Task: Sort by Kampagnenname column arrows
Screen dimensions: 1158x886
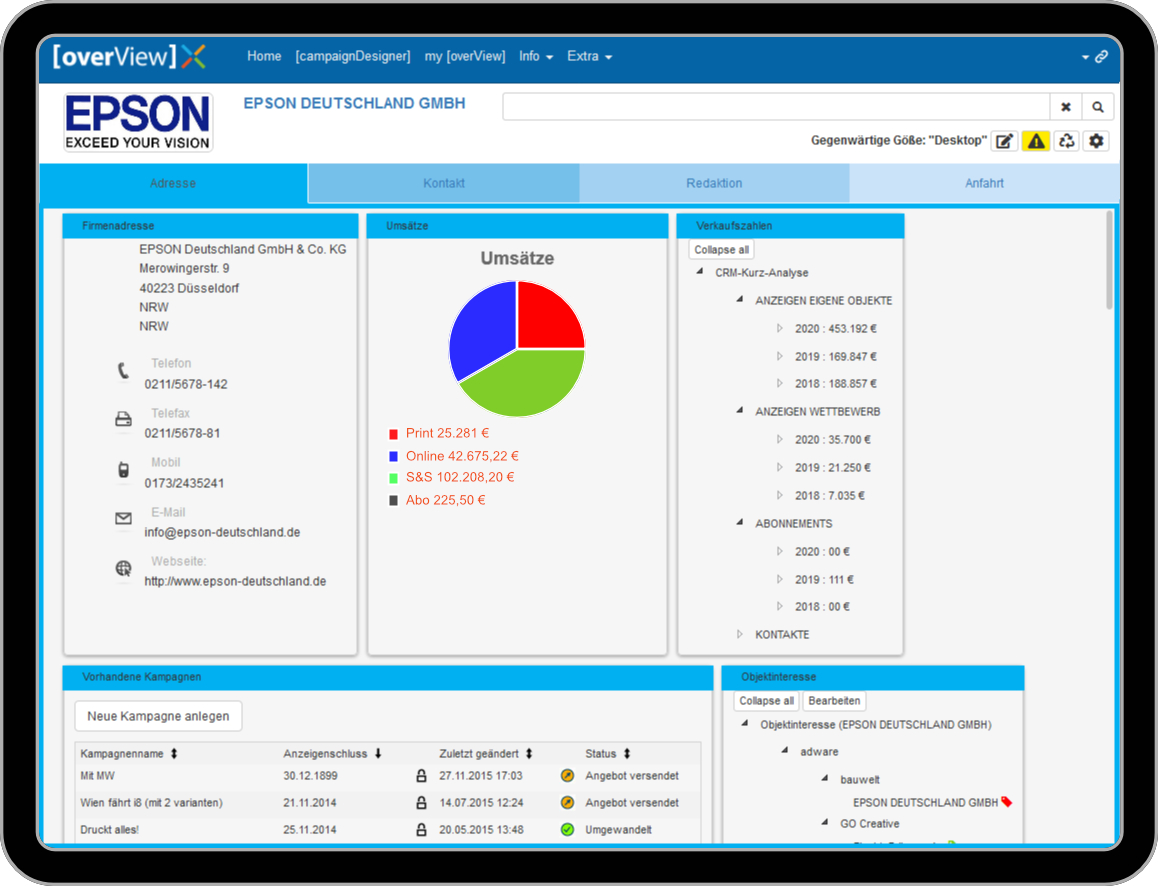Action: pos(174,754)
